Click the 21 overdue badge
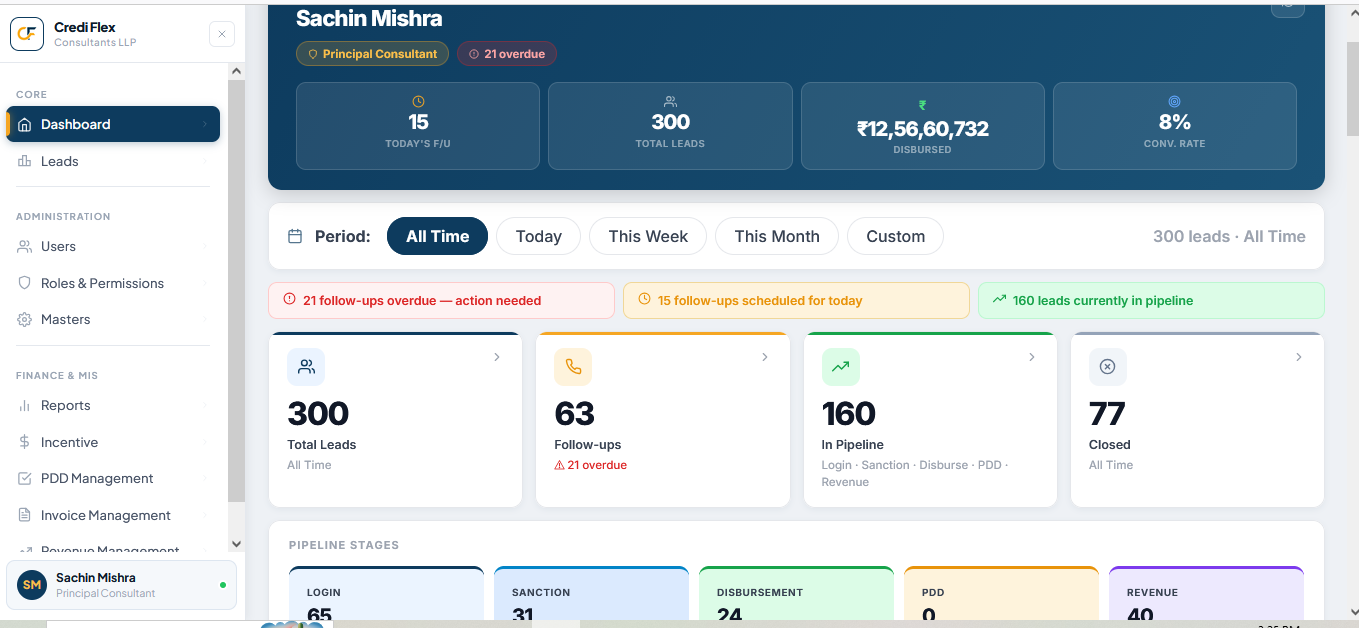 tap(507, 54)
